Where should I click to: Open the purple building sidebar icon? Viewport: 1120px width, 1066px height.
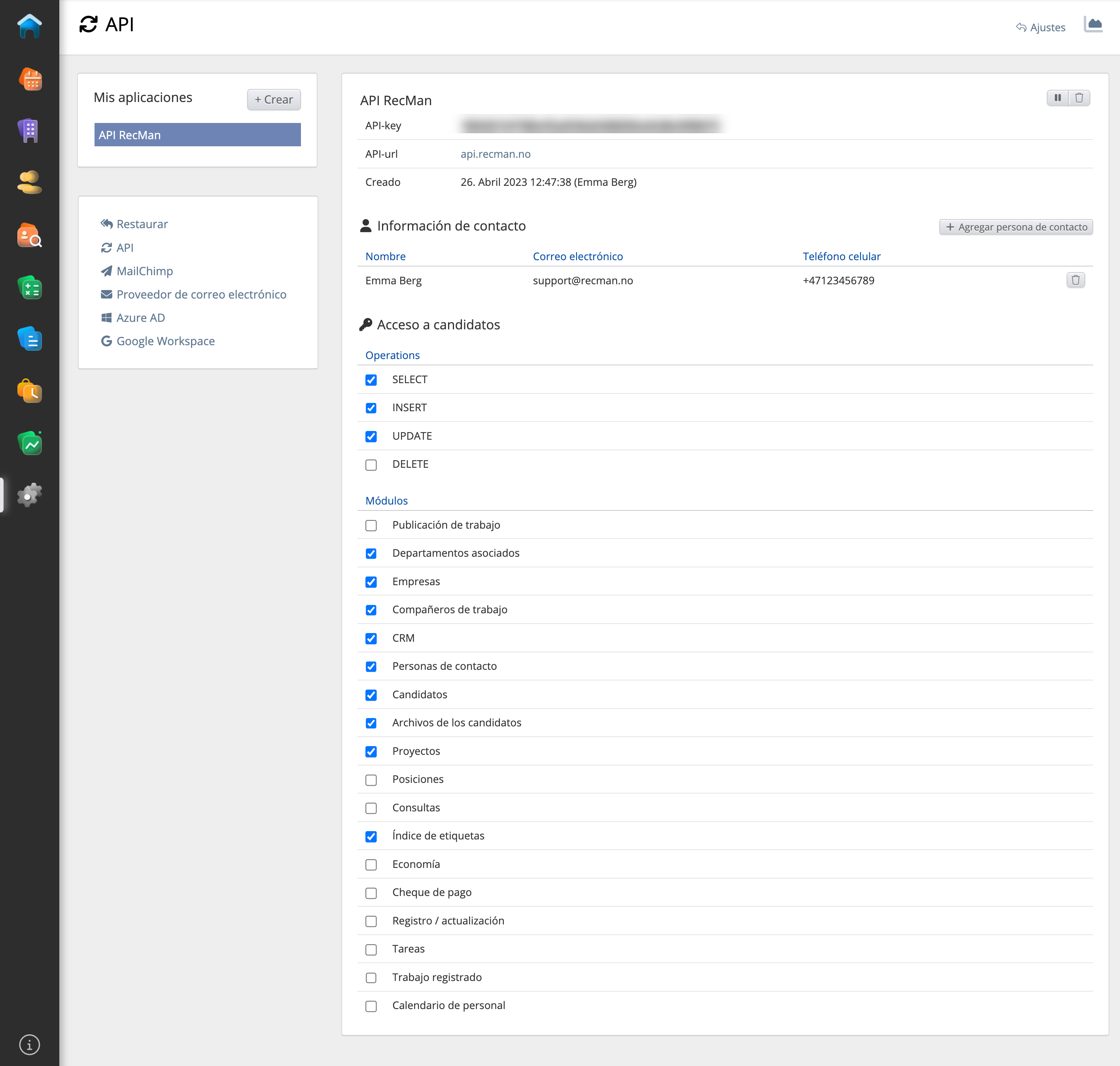click(30, 131)
